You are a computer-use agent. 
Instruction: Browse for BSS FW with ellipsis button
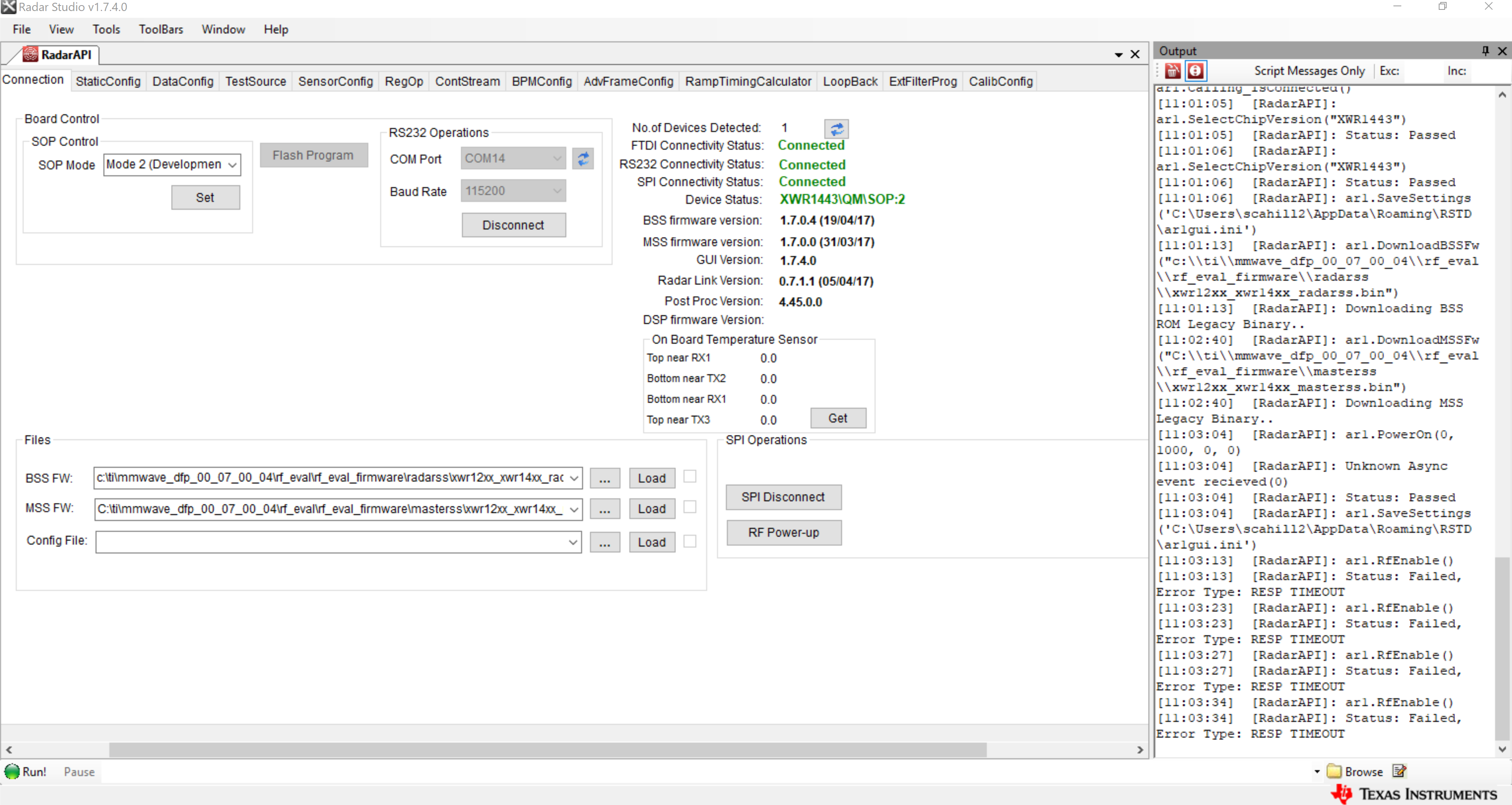[605, 478]
